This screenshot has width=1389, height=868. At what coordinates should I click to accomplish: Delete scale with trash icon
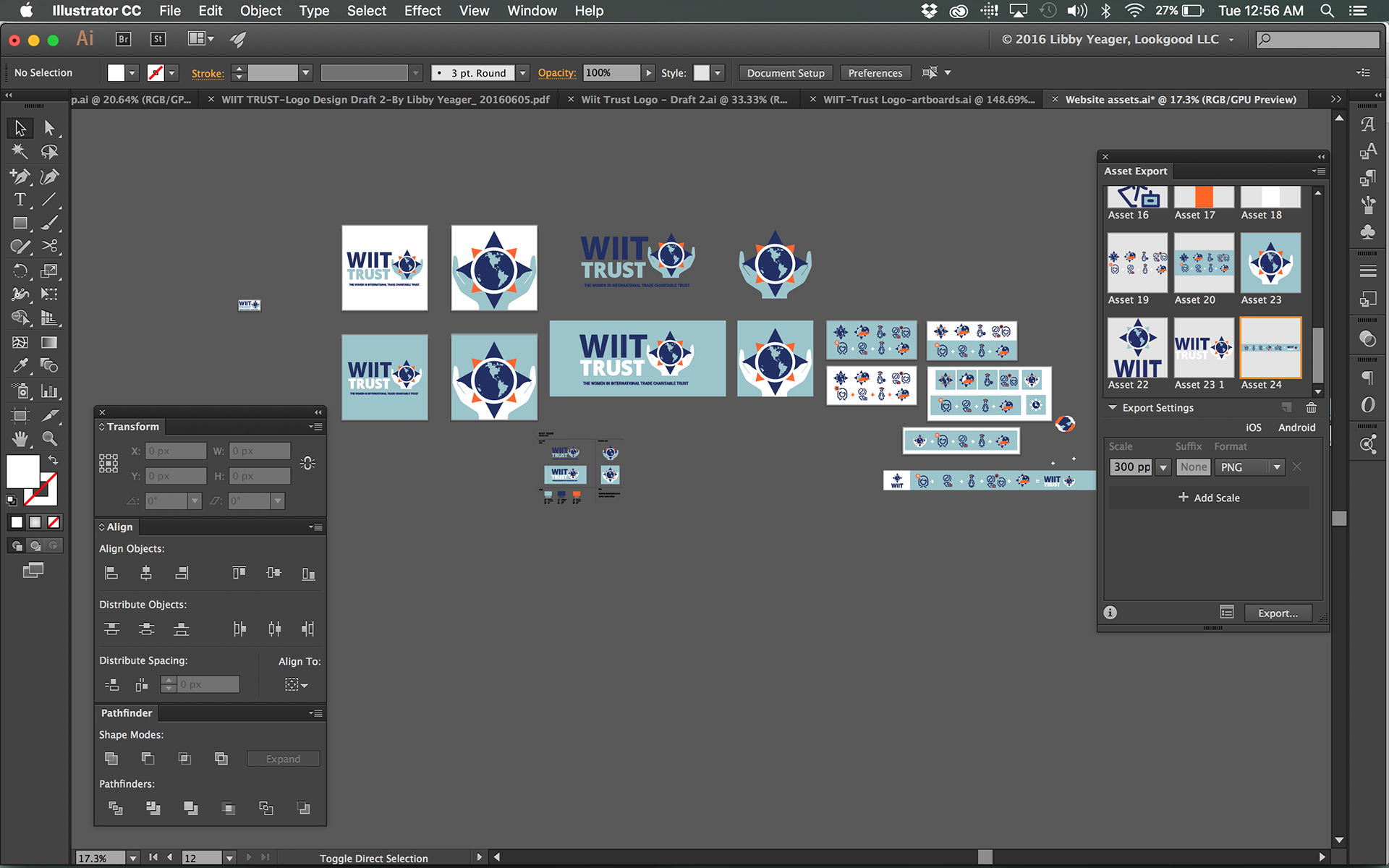[1311, 408]
